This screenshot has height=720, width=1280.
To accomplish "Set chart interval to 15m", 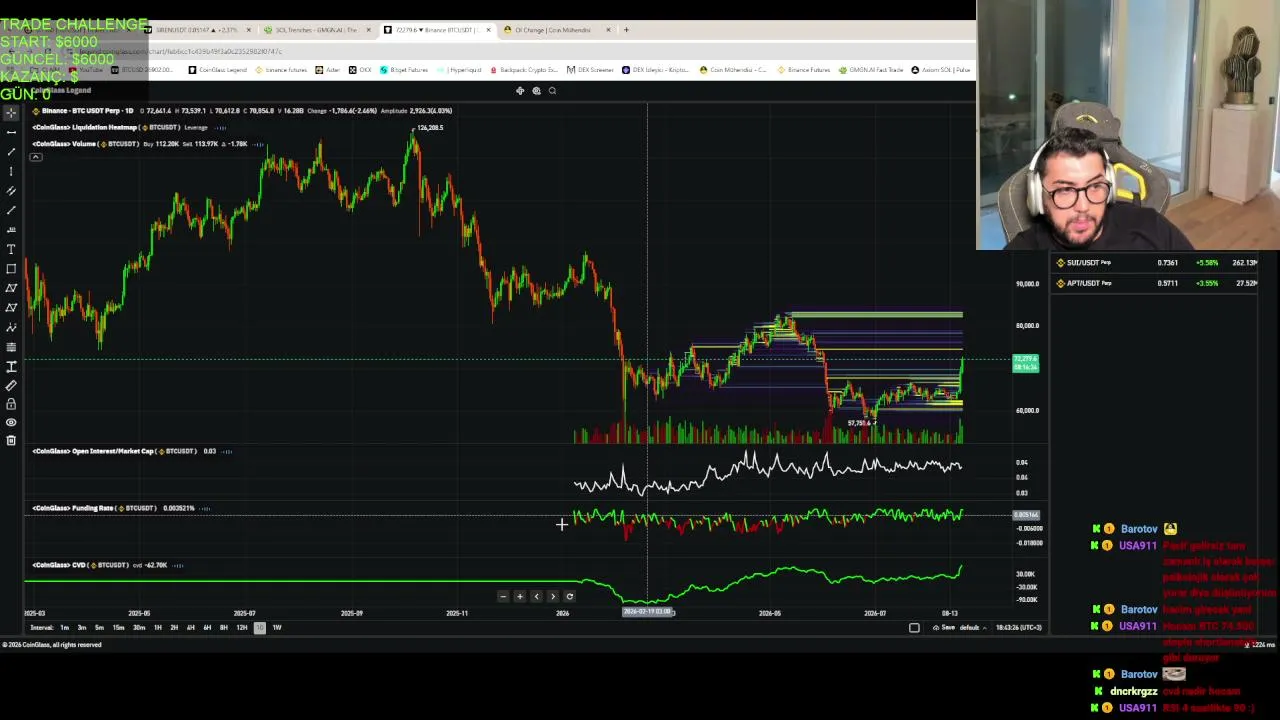I will pyautogui.click(x=118, y=628).
